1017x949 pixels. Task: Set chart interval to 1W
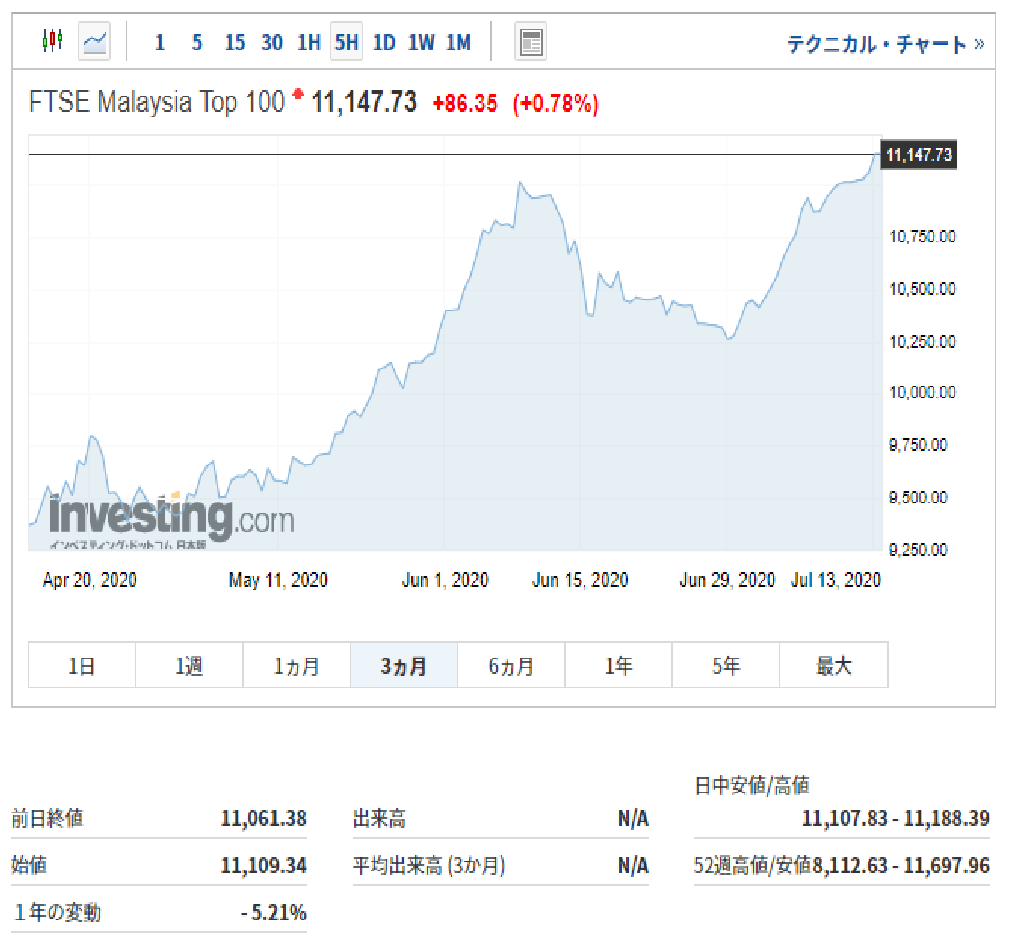pos(421,42)
